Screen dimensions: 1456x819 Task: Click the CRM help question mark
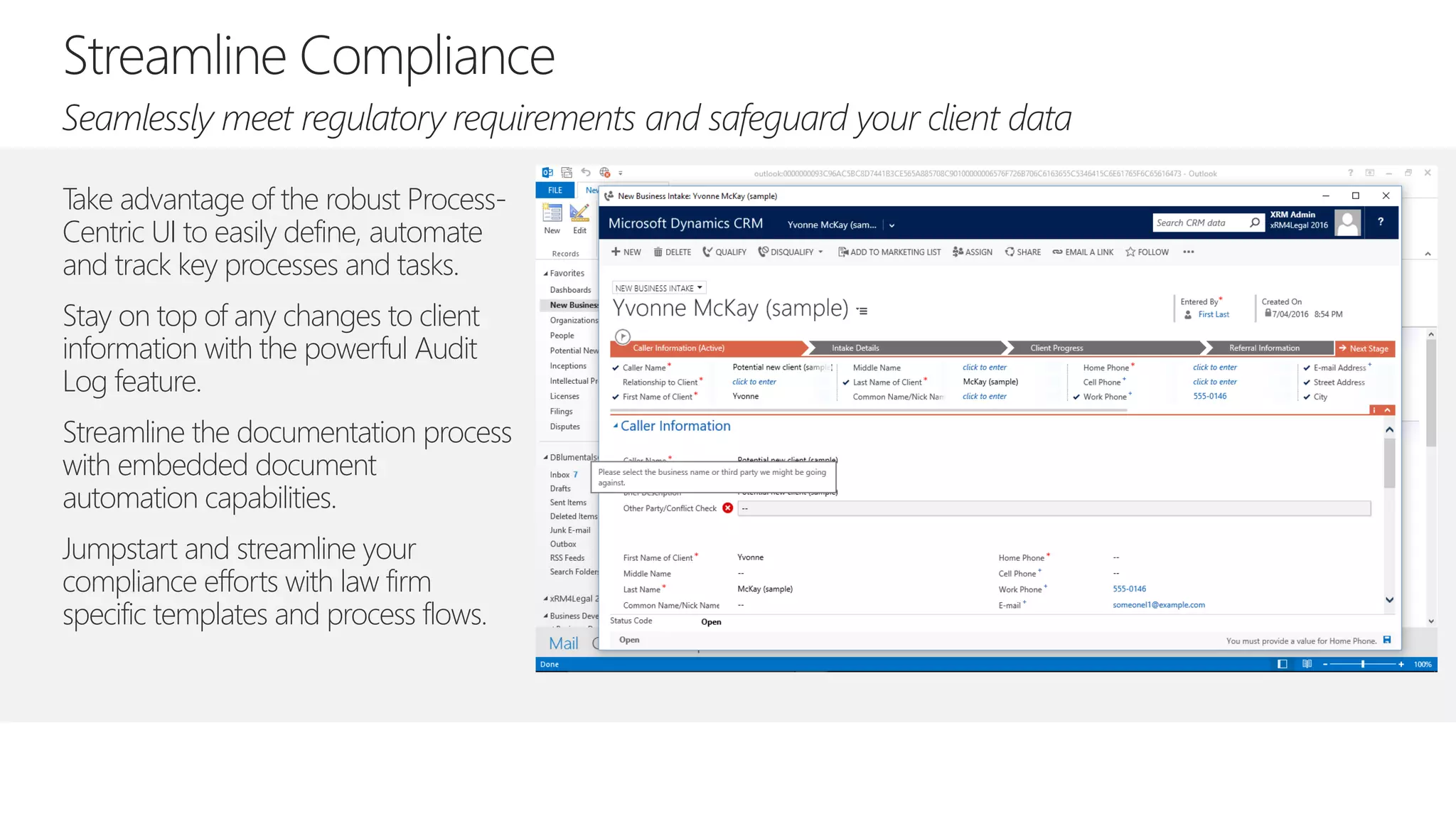coord(1381,222)
